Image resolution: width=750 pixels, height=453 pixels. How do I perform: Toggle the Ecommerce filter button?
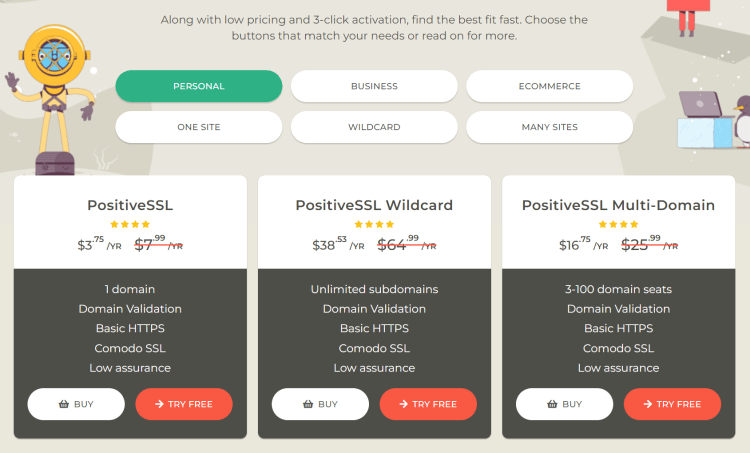pyautogui.click(x=550, y=86)
